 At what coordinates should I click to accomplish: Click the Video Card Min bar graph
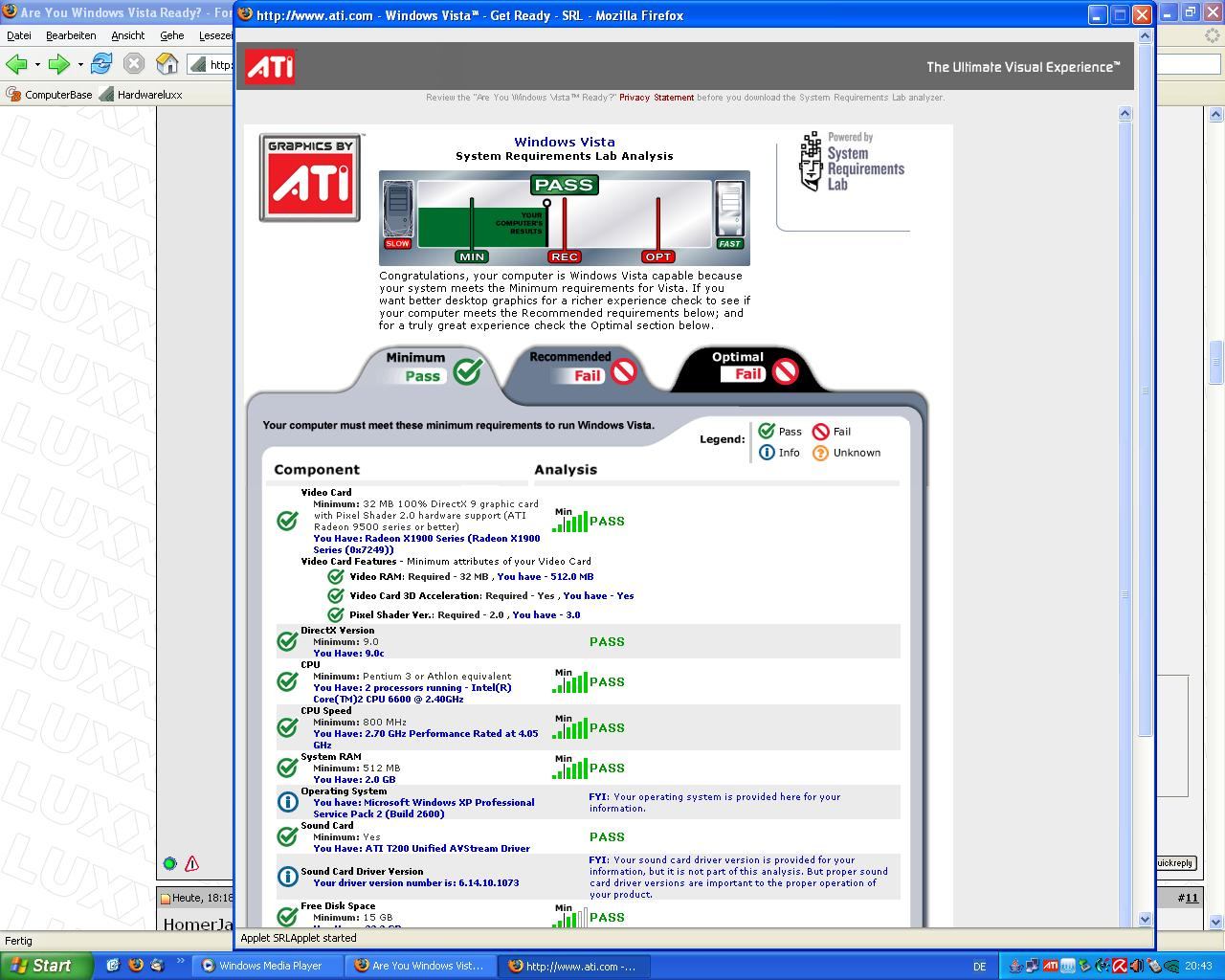click(x=570, y=521)
